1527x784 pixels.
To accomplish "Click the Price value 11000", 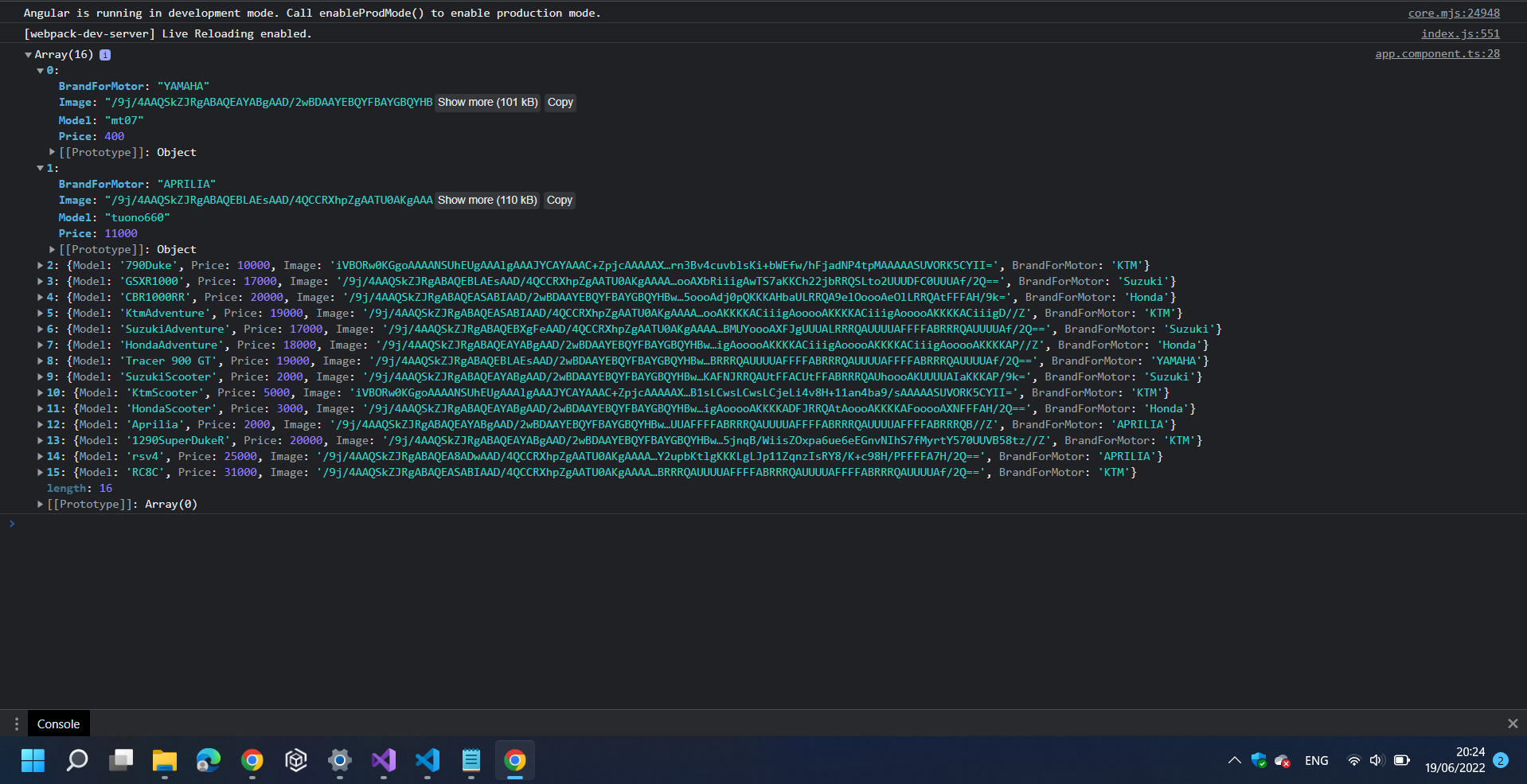I will [121, 233].
